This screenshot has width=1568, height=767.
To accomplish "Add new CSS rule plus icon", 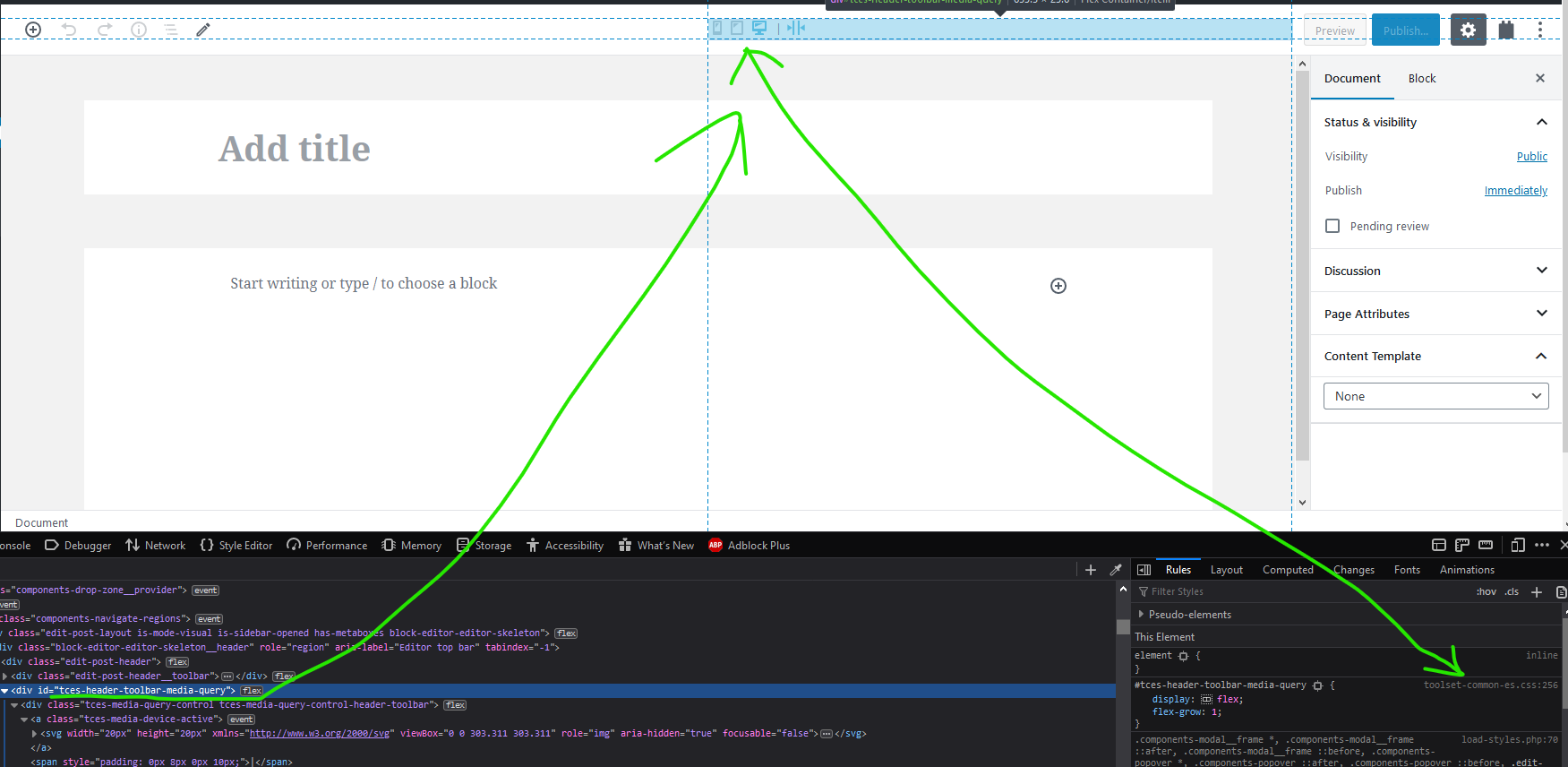I will tap(1537, 591).
